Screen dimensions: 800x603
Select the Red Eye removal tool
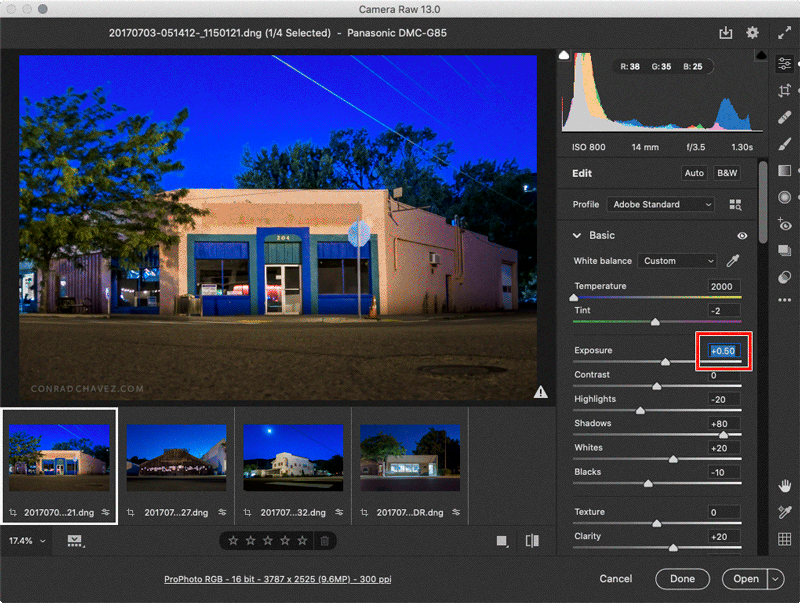[x=784, y=223]
